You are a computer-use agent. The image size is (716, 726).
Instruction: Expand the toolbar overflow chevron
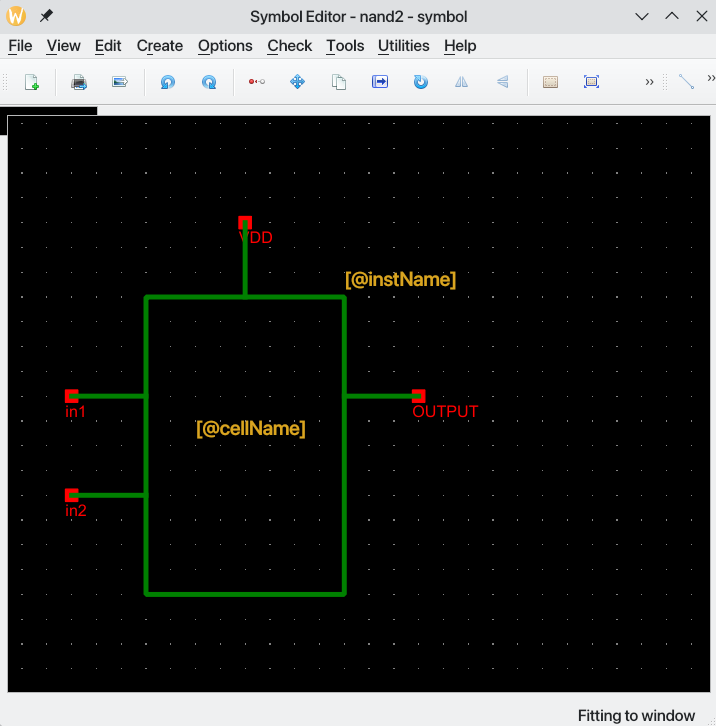650,82
